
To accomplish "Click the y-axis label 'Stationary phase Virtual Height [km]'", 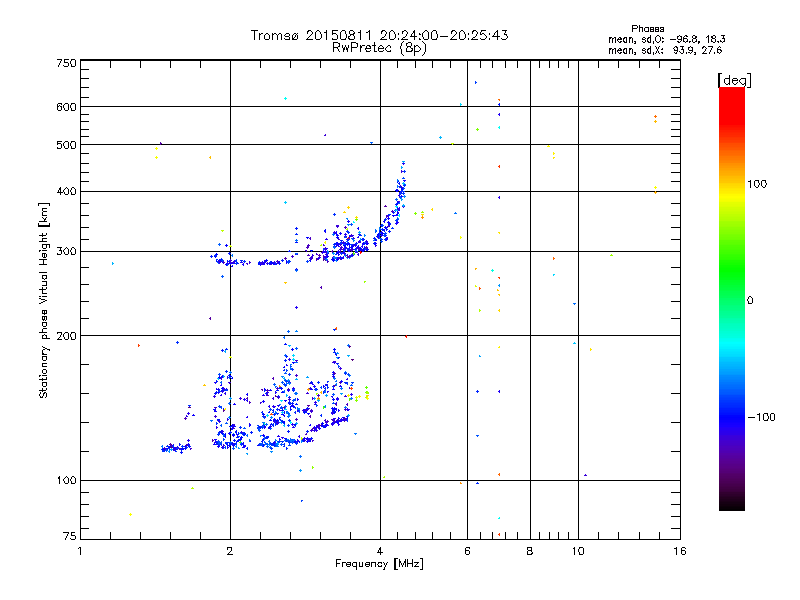I will coord(43,300).
